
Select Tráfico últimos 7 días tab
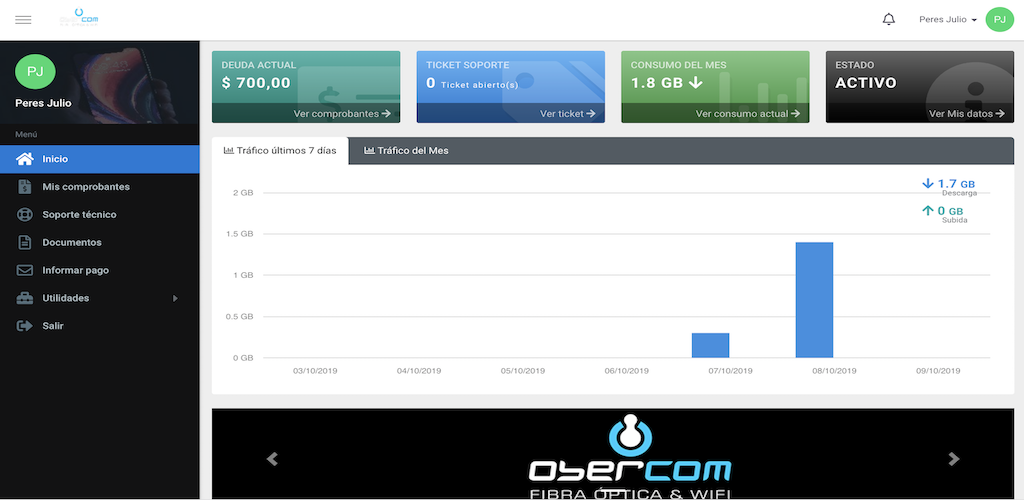click(x=280, y=151)
